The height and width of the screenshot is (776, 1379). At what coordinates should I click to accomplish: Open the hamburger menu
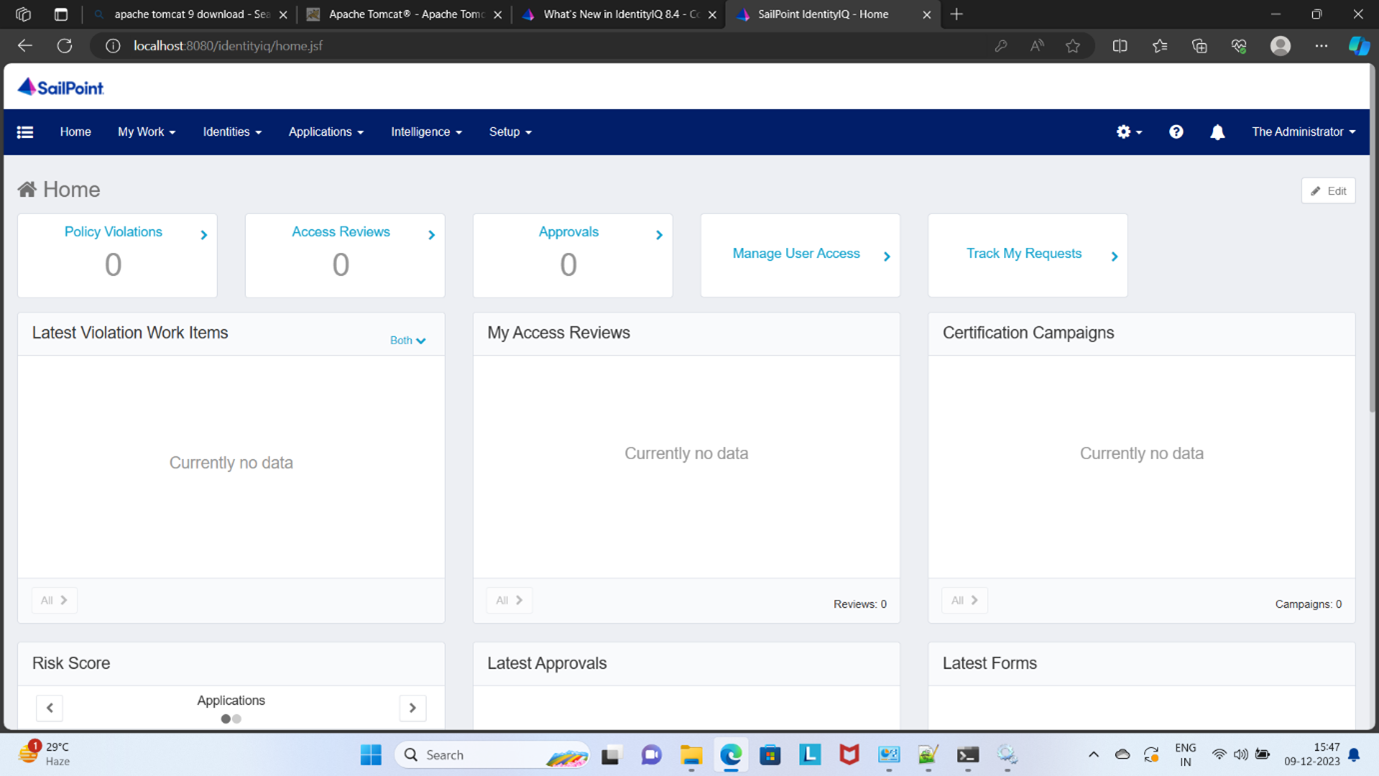tap(25, 131)
